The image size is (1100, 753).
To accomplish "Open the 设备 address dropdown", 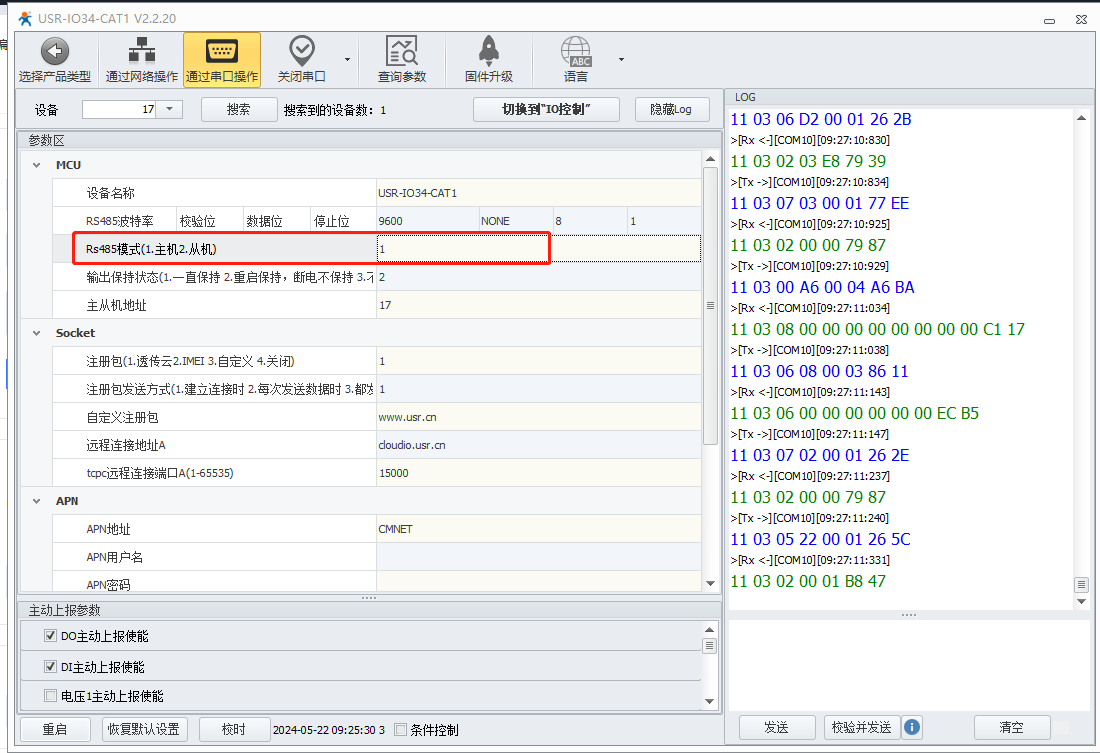I will (x=169, y=110).
